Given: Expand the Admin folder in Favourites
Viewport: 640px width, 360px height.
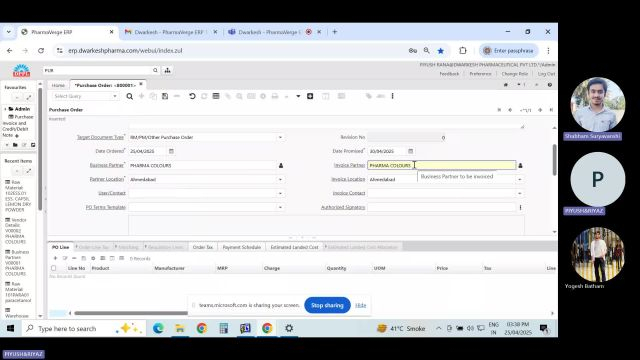Looking at the screenshot, I should tap(5, 109).
